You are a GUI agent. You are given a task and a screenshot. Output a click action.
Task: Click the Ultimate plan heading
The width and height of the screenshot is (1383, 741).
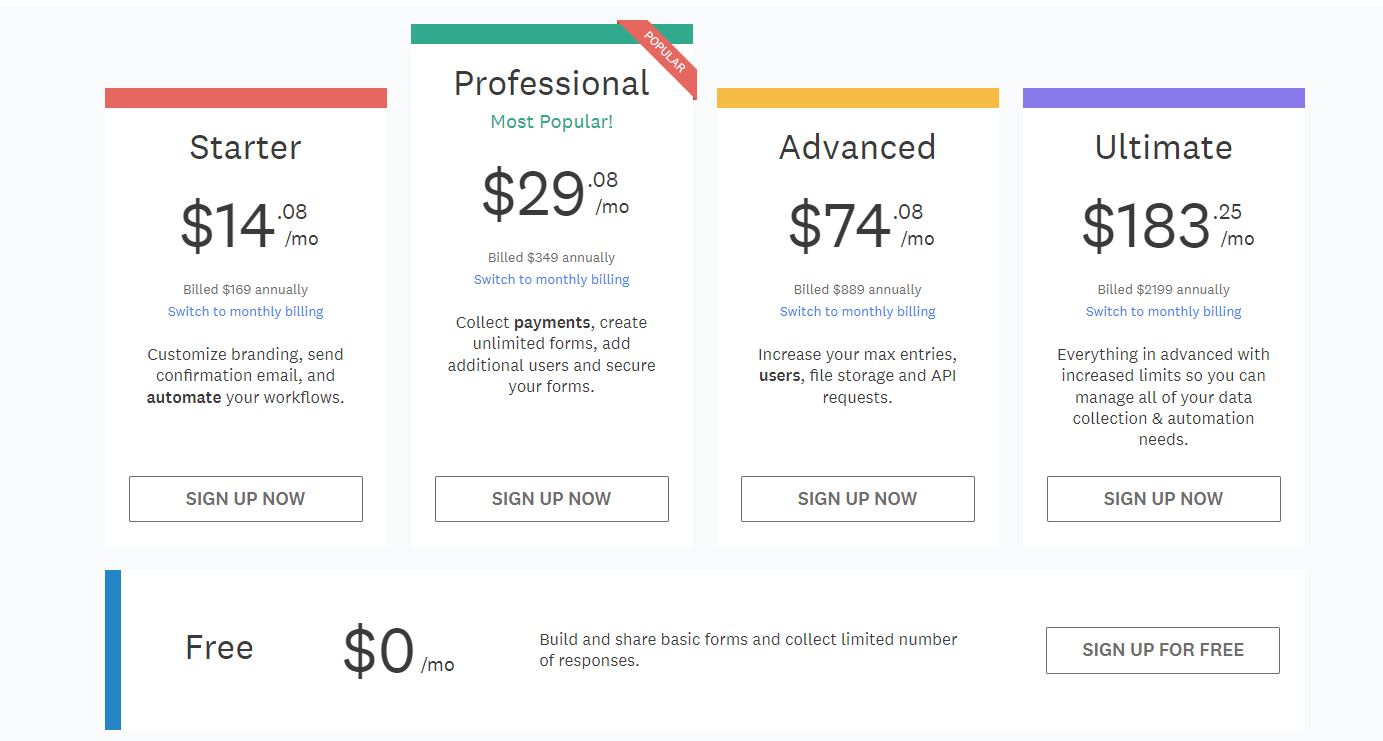coord(1164,147)
